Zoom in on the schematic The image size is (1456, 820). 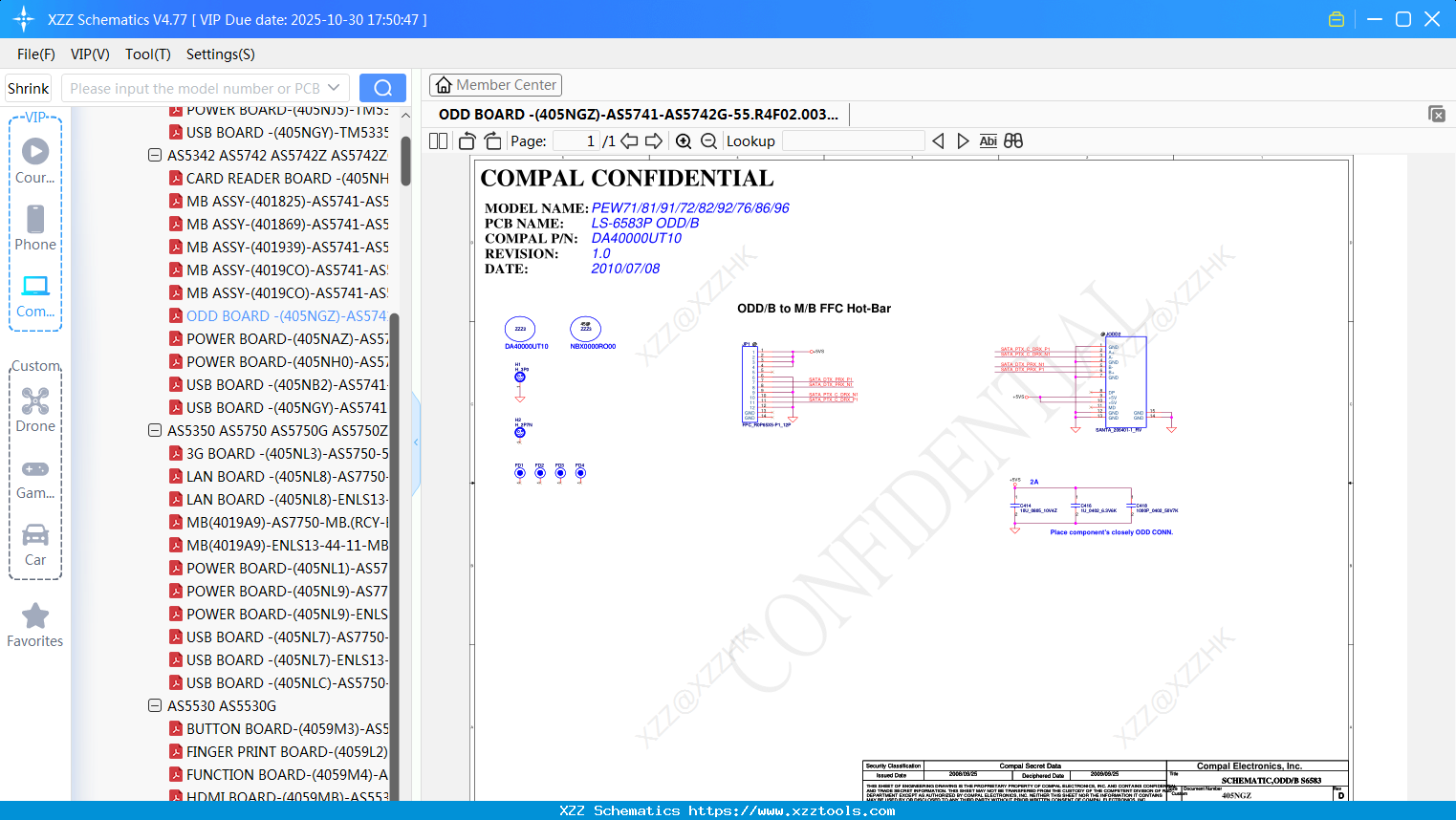coord(684,141)
